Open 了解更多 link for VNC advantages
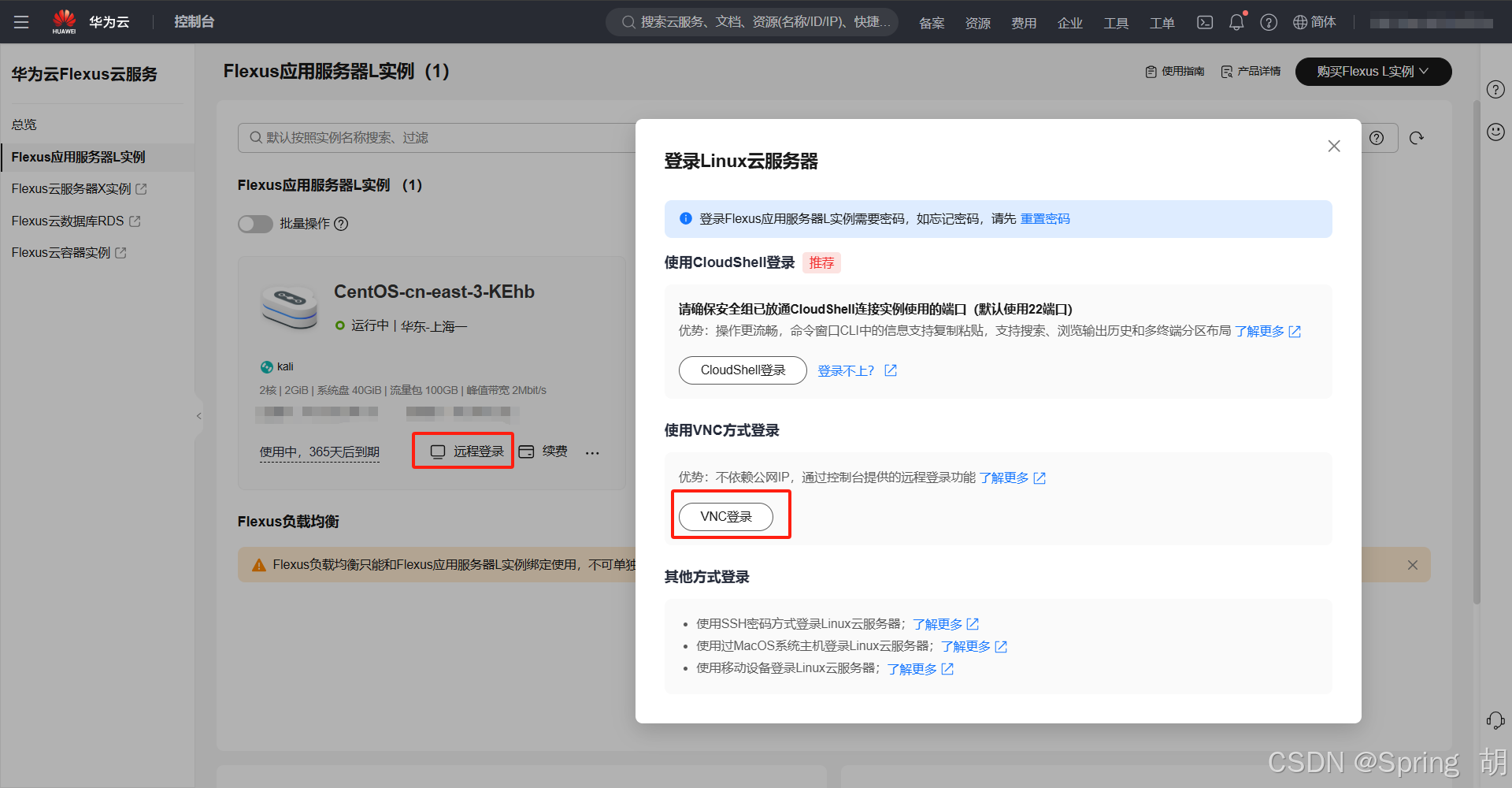 point(1012,478)
